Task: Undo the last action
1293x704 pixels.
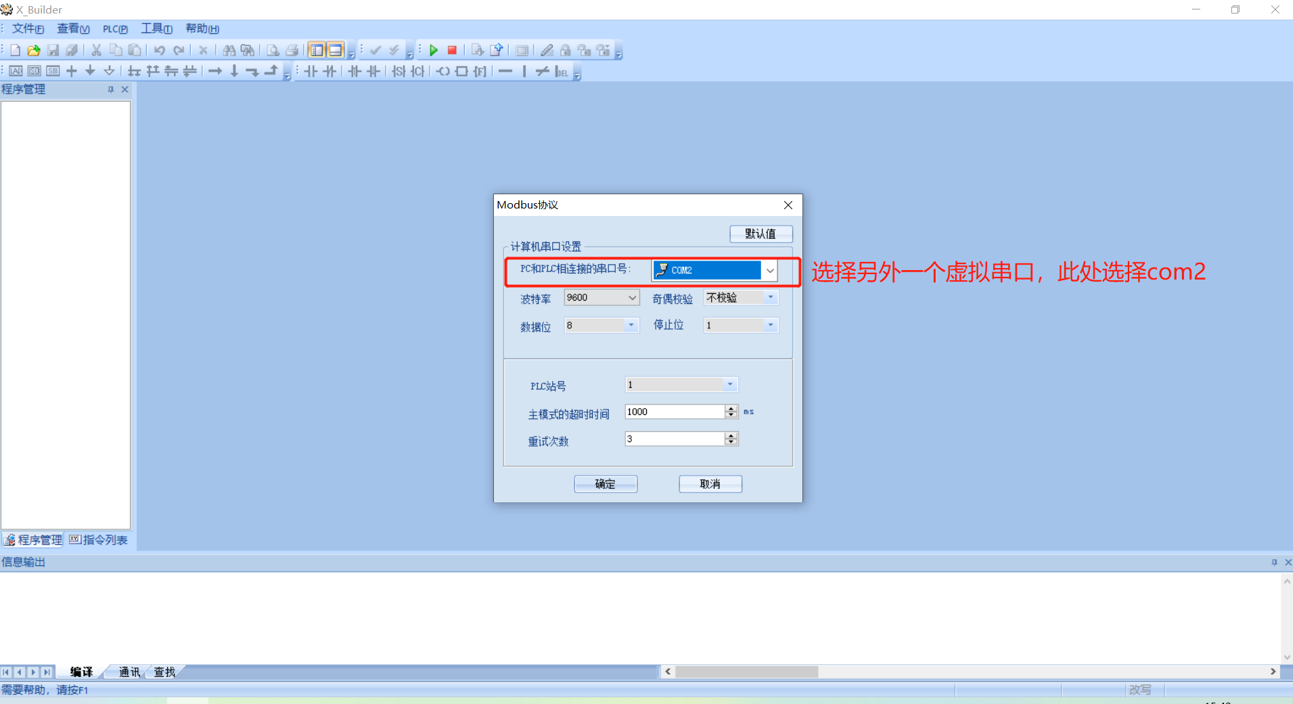Action: tap(159, 50)
